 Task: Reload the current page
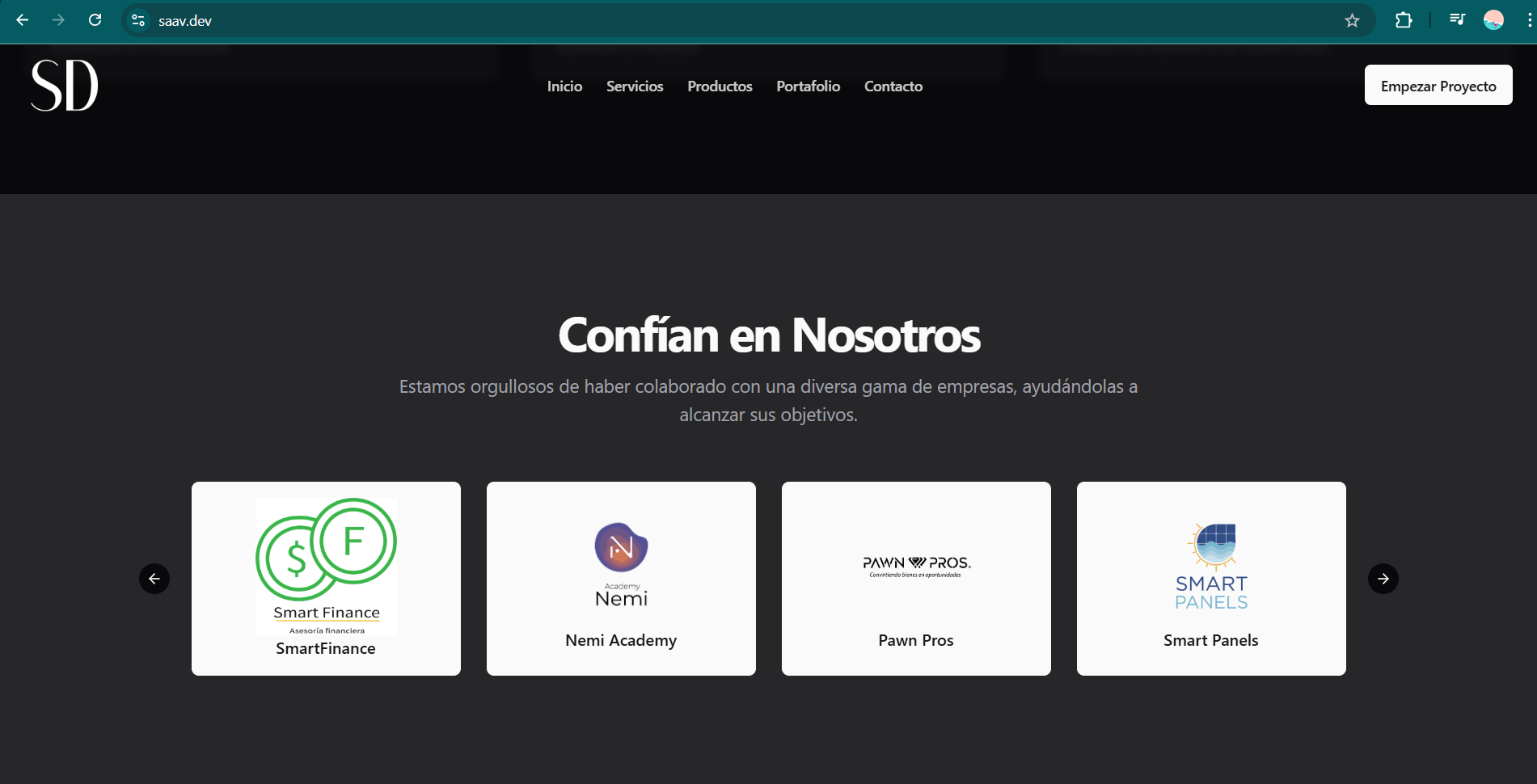click(95, 20)
